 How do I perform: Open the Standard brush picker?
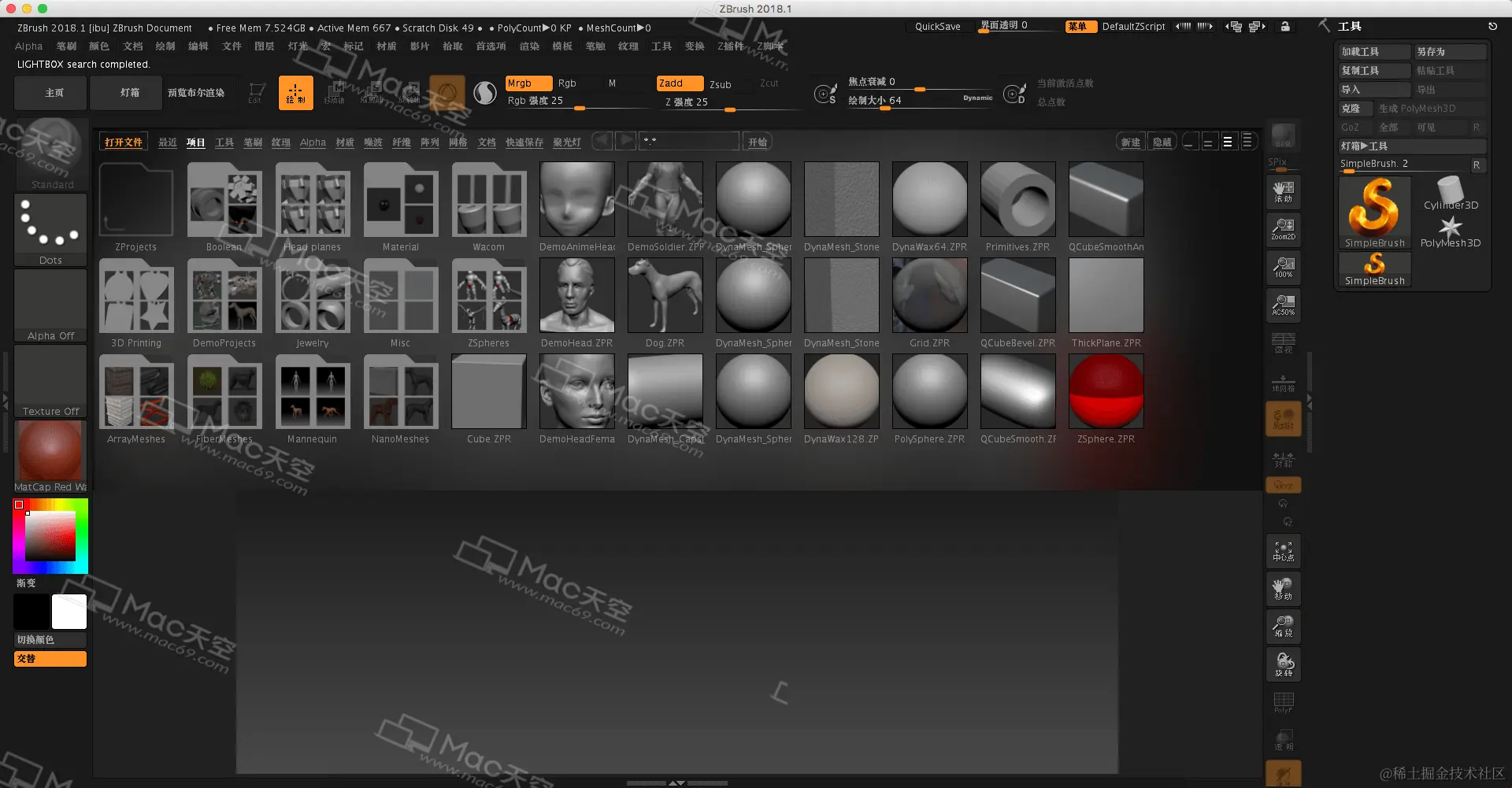point(50,154)
